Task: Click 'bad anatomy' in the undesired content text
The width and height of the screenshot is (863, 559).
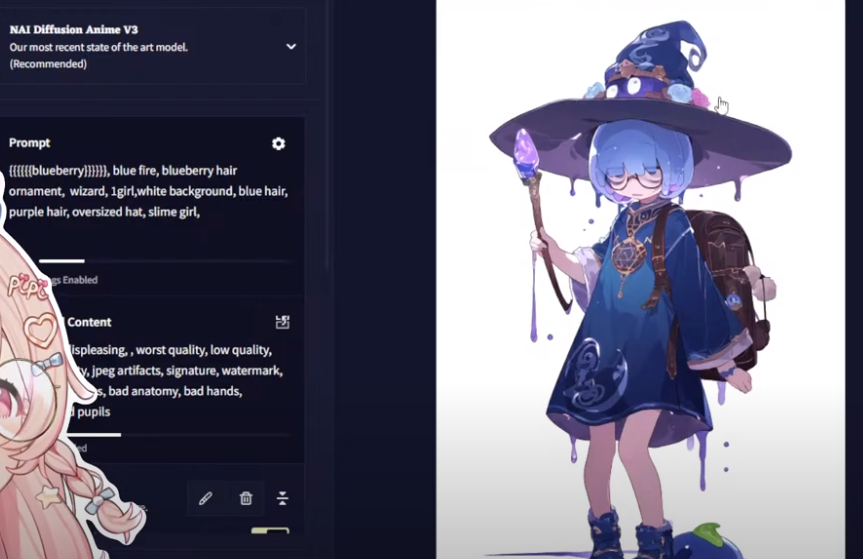Action: click(143, 391)
